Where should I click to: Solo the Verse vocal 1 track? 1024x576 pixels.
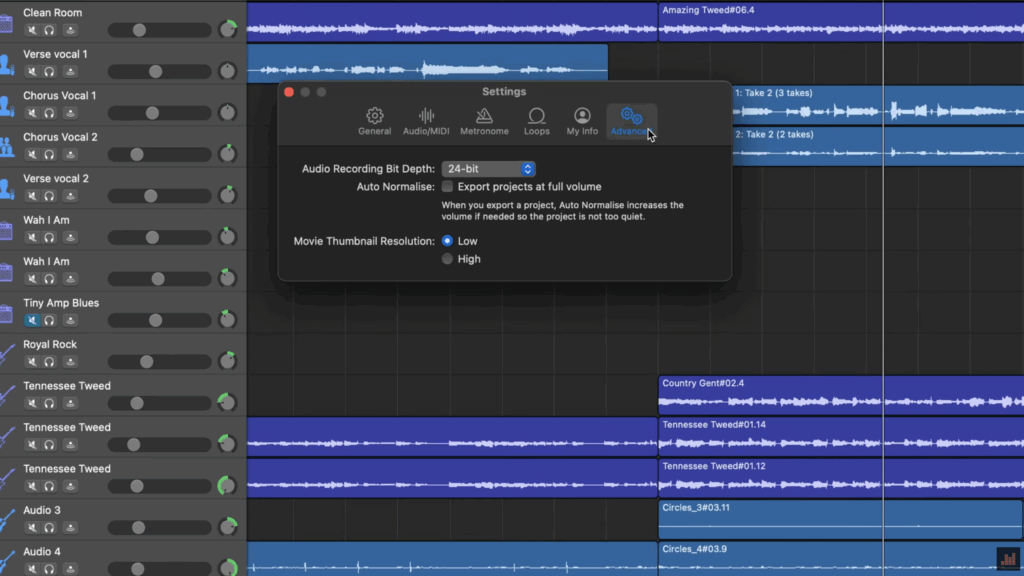49,72
